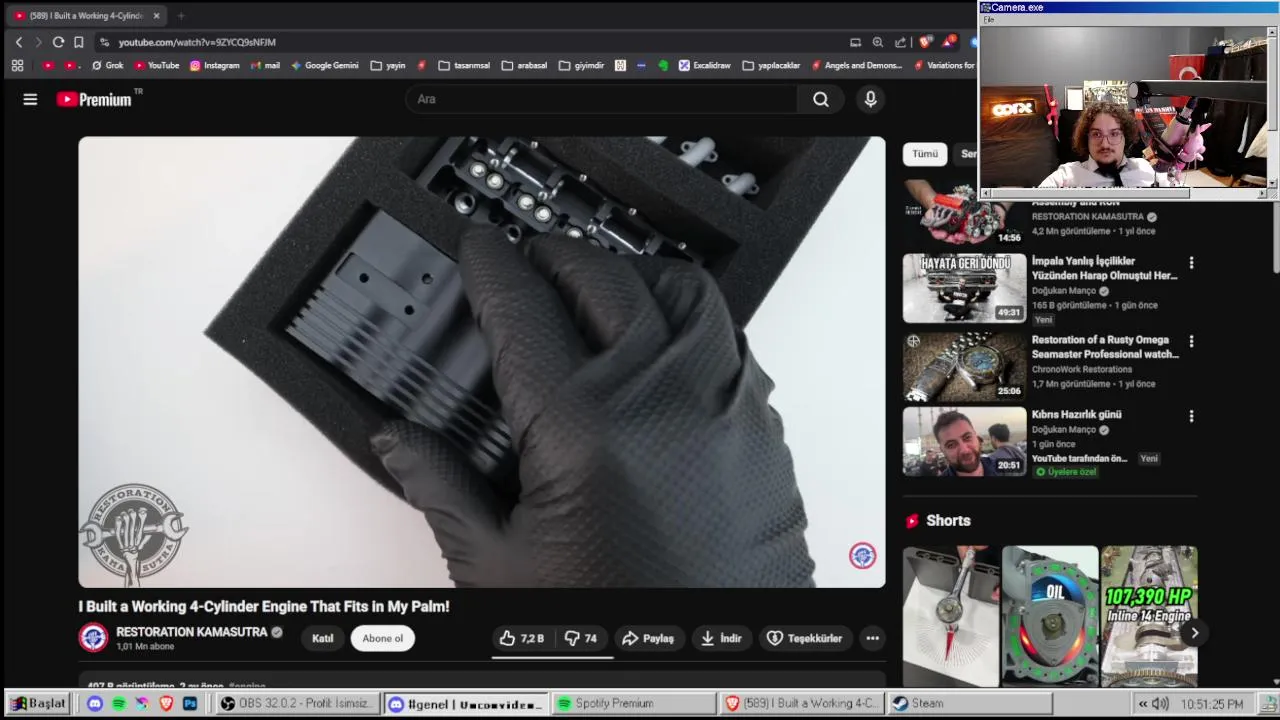Click the İndir download button
The height and width of the screenshot is (720, 1280).
point(721,638)
